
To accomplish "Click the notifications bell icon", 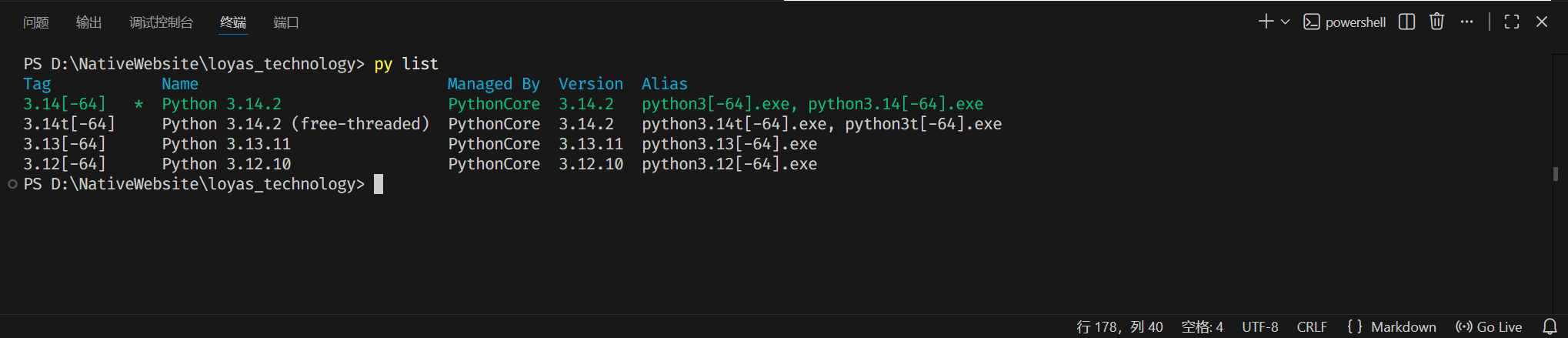I will point(1550,326).
